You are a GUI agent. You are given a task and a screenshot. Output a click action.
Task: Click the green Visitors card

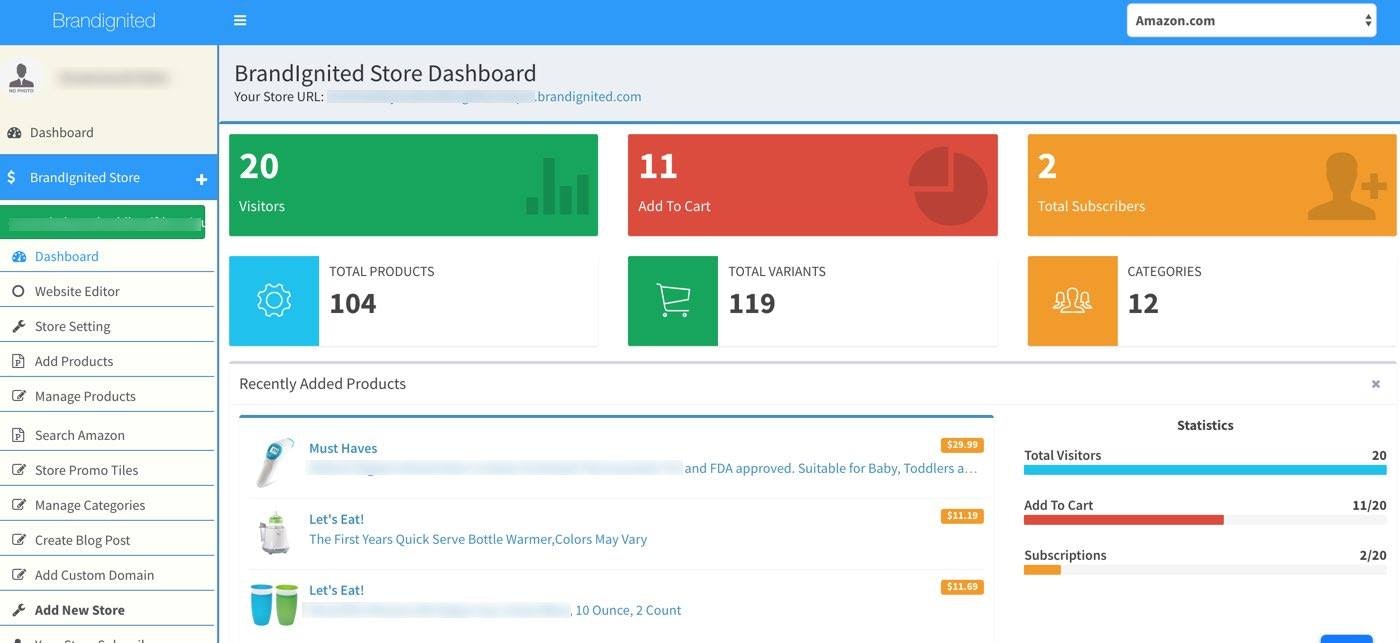(413, 185)
